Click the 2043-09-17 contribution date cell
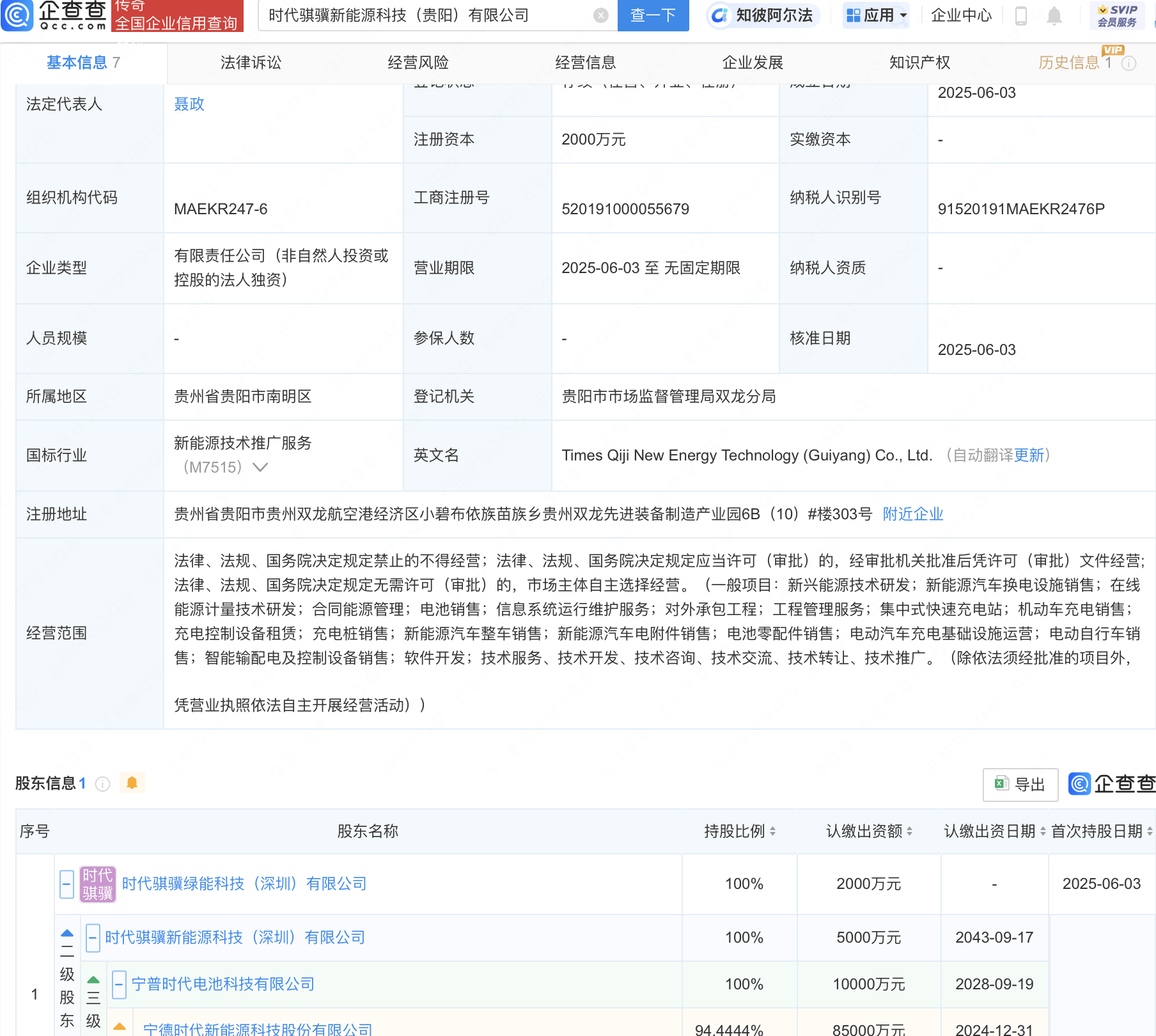The height and width of the screenshot is (1036, 1156). (x=994, y=938)
